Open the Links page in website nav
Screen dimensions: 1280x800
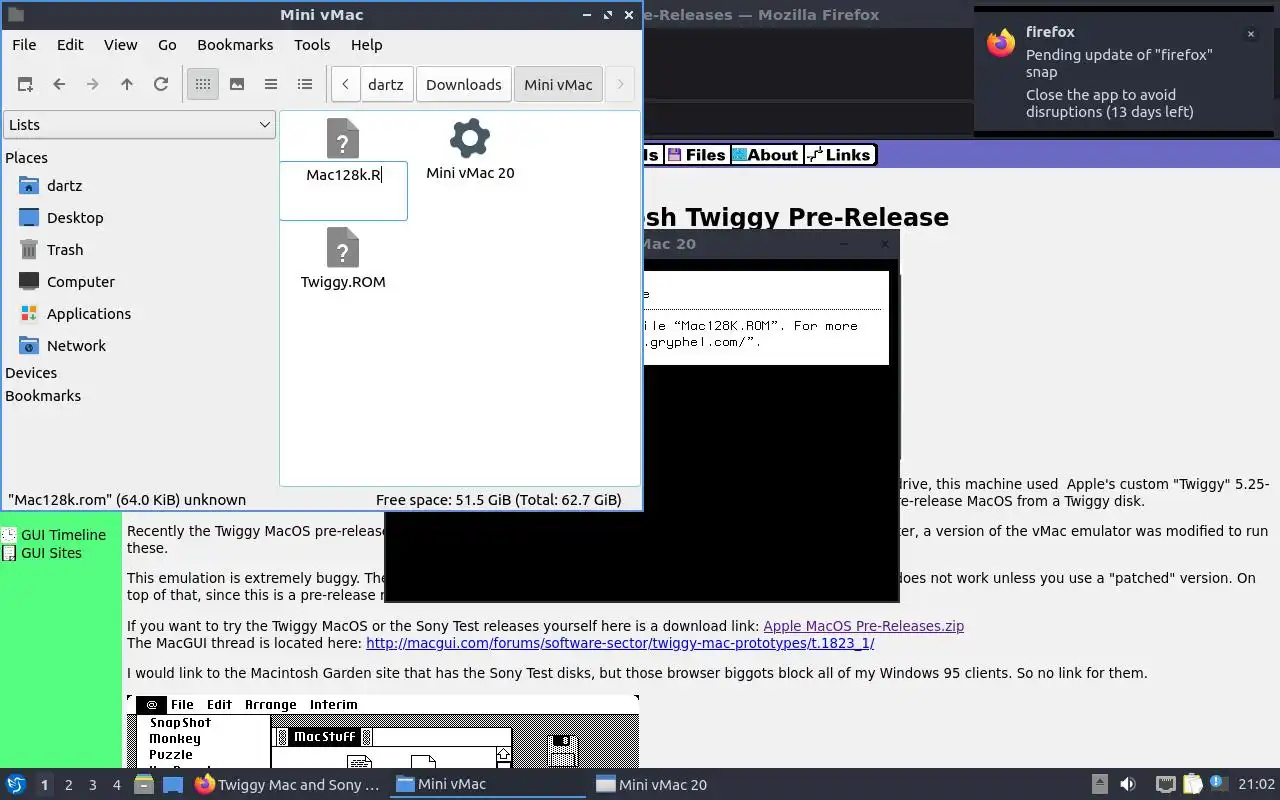(839, 155)
